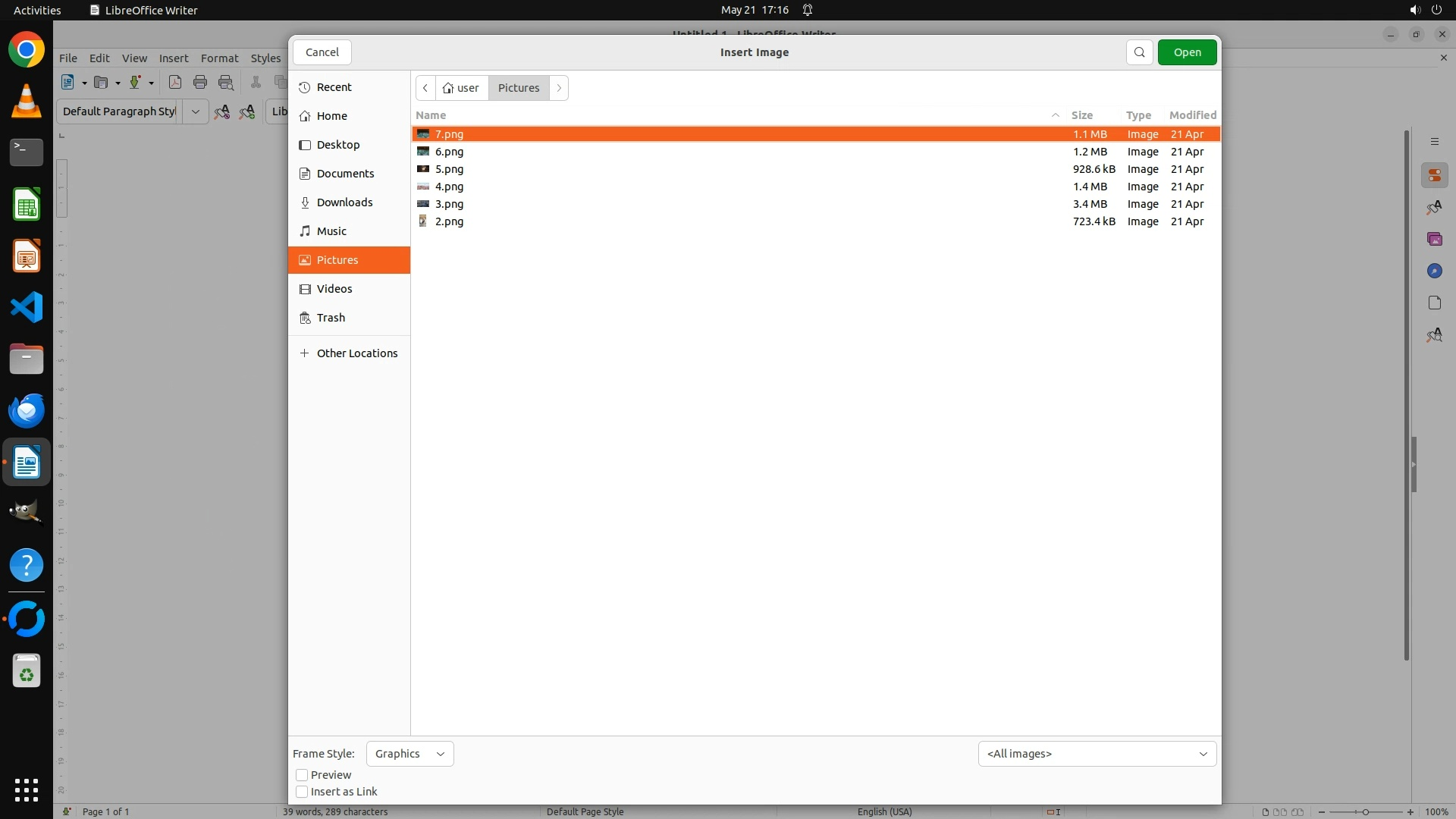The image size is (1456, 819).
Task: Open the Sidebar Gallery panel icon
Action: [x=1434, y=239]
